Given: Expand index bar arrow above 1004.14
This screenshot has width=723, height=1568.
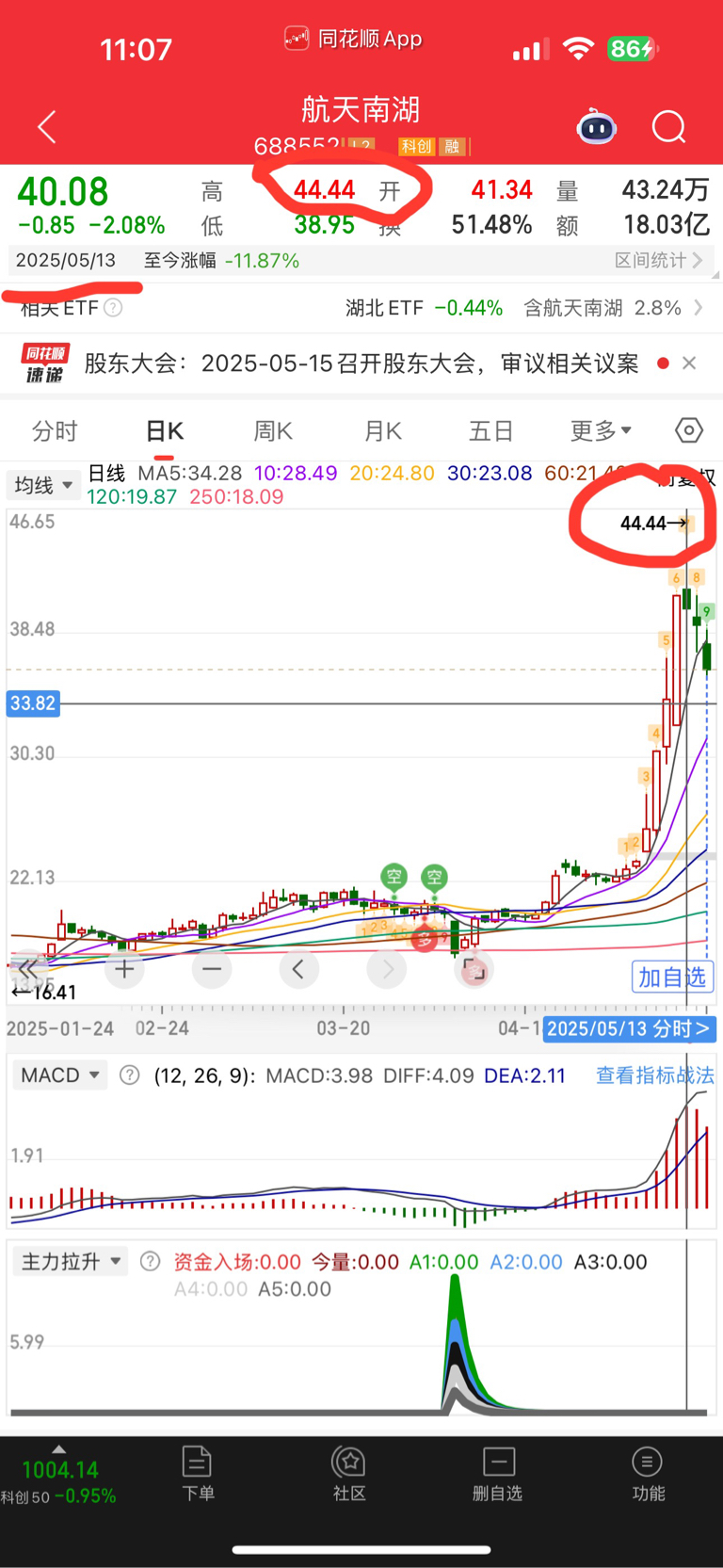Looking at the screenshot, I should coord(58,1448).
